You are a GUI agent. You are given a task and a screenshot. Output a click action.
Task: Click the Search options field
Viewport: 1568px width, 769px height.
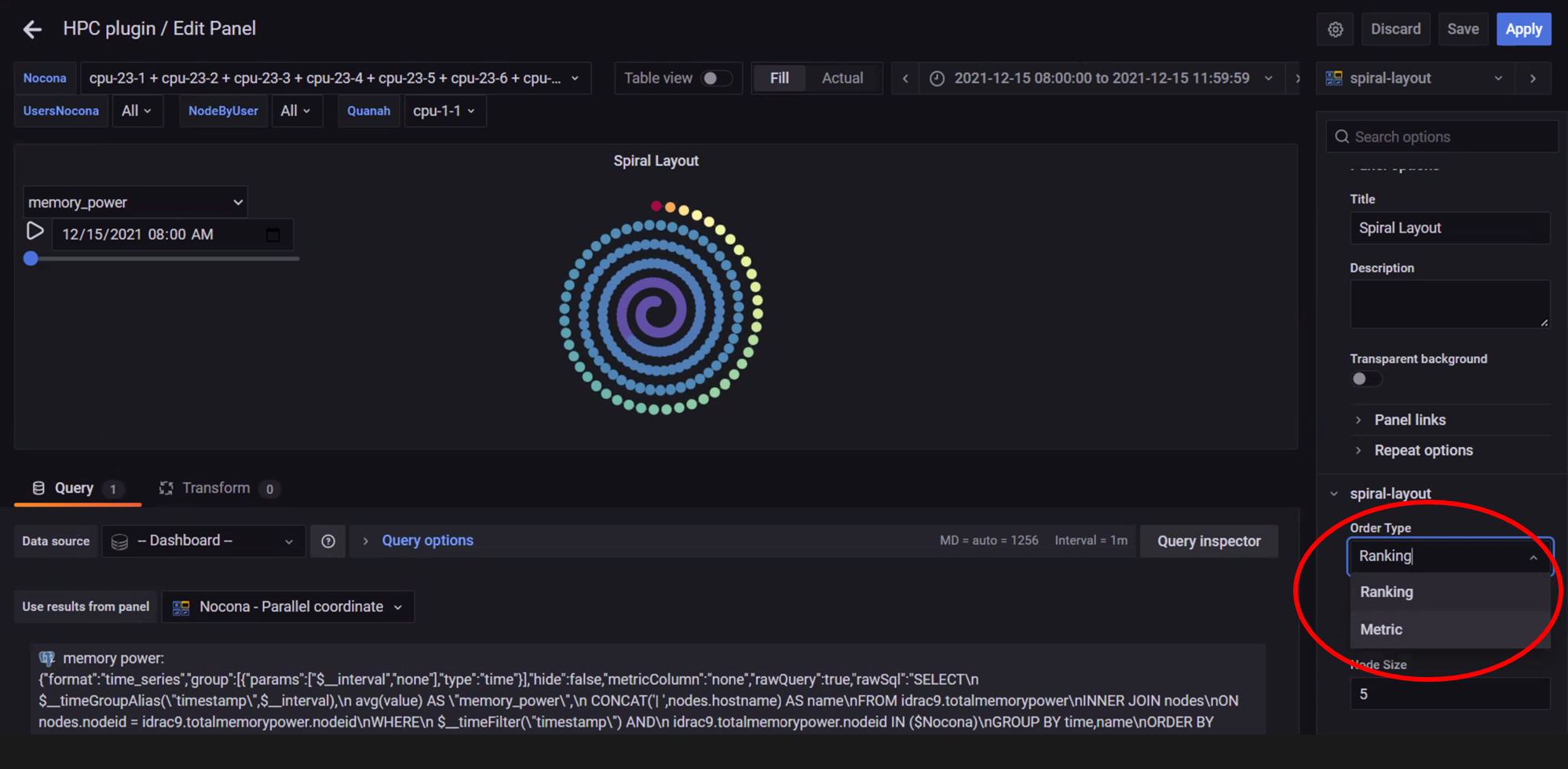point(1443,137)
